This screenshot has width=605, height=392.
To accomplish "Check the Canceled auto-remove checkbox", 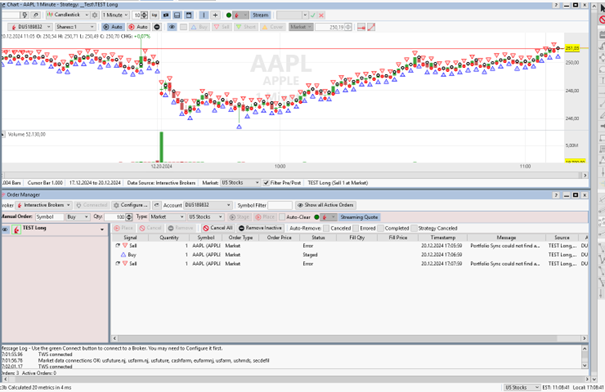I will [326, 228].
